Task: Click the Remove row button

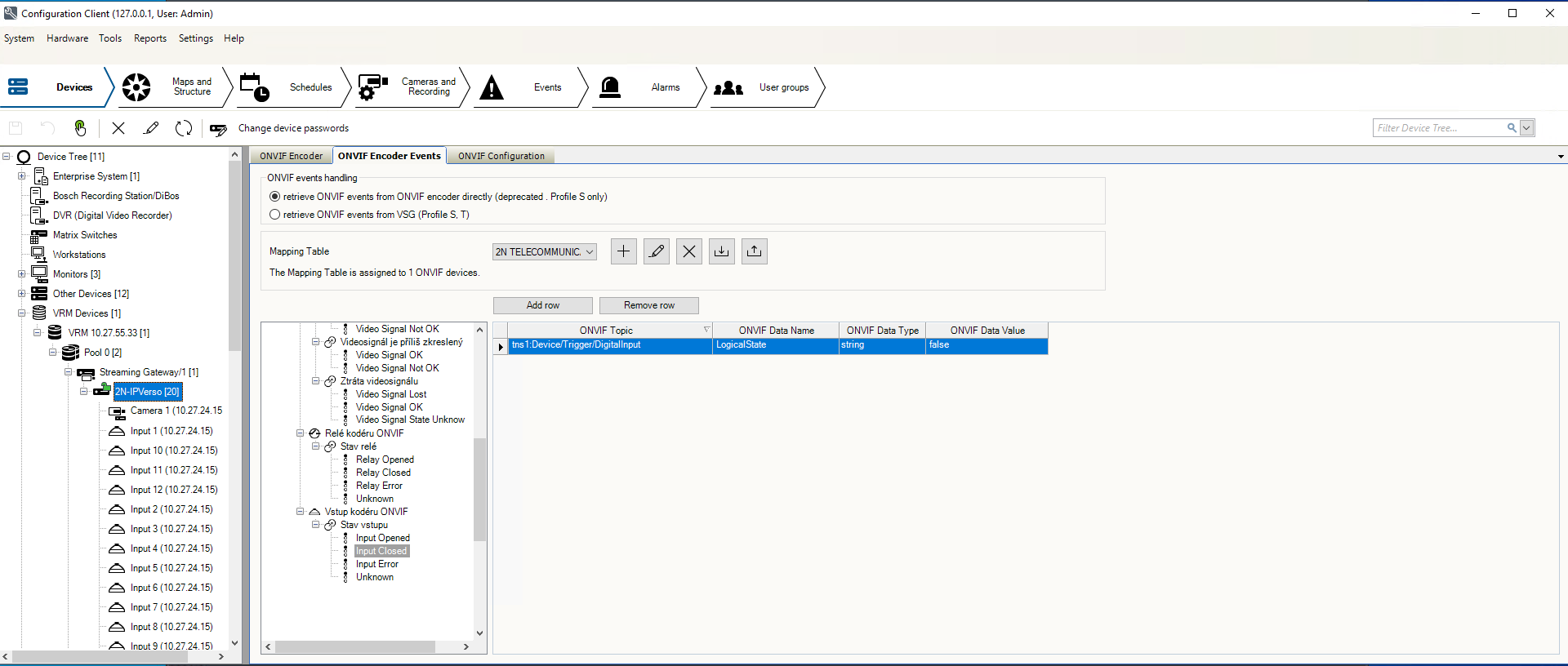Action: [x=648, y=305]
